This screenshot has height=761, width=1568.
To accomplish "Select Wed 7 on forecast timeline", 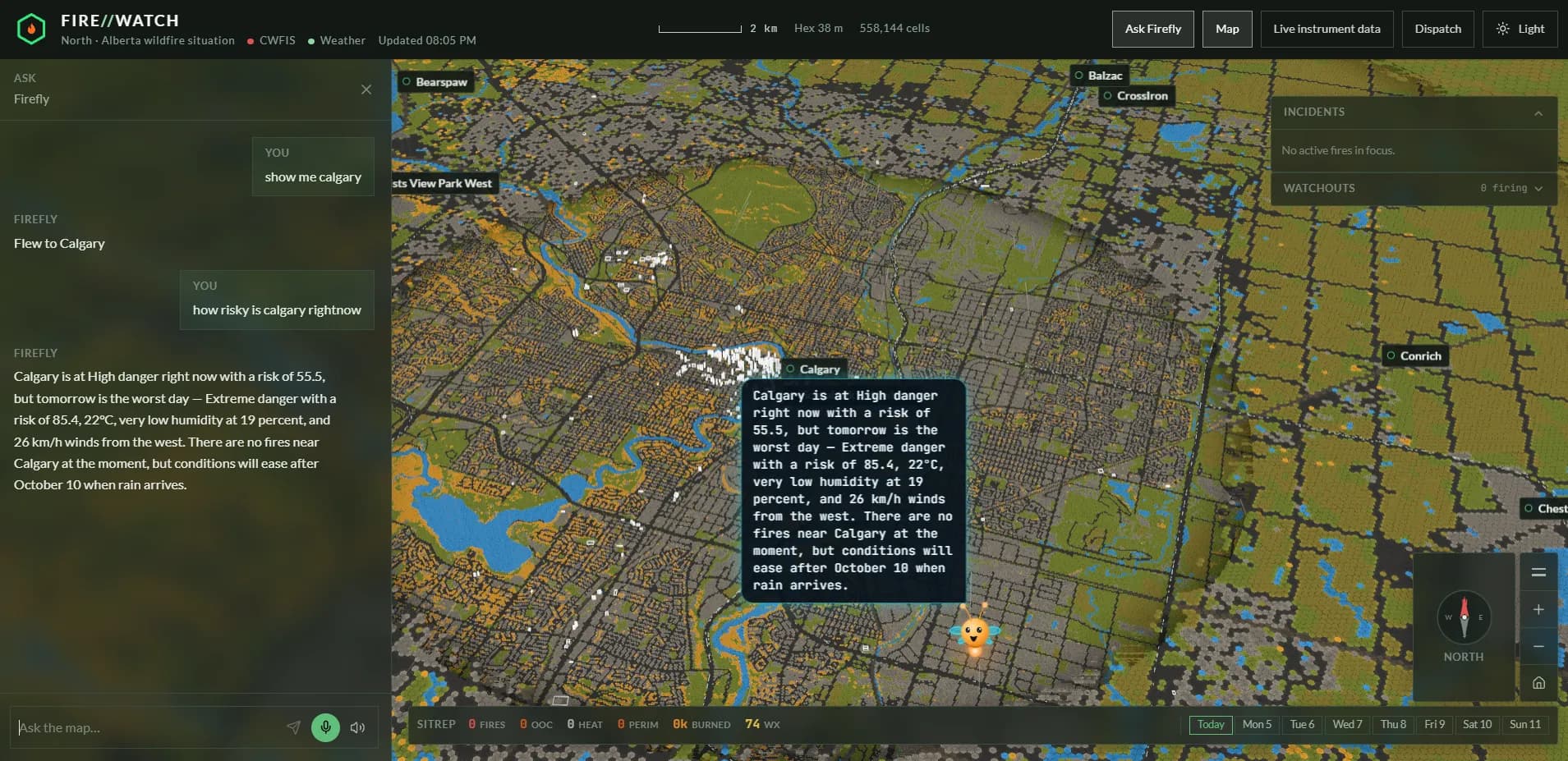I will (1347, 725).
